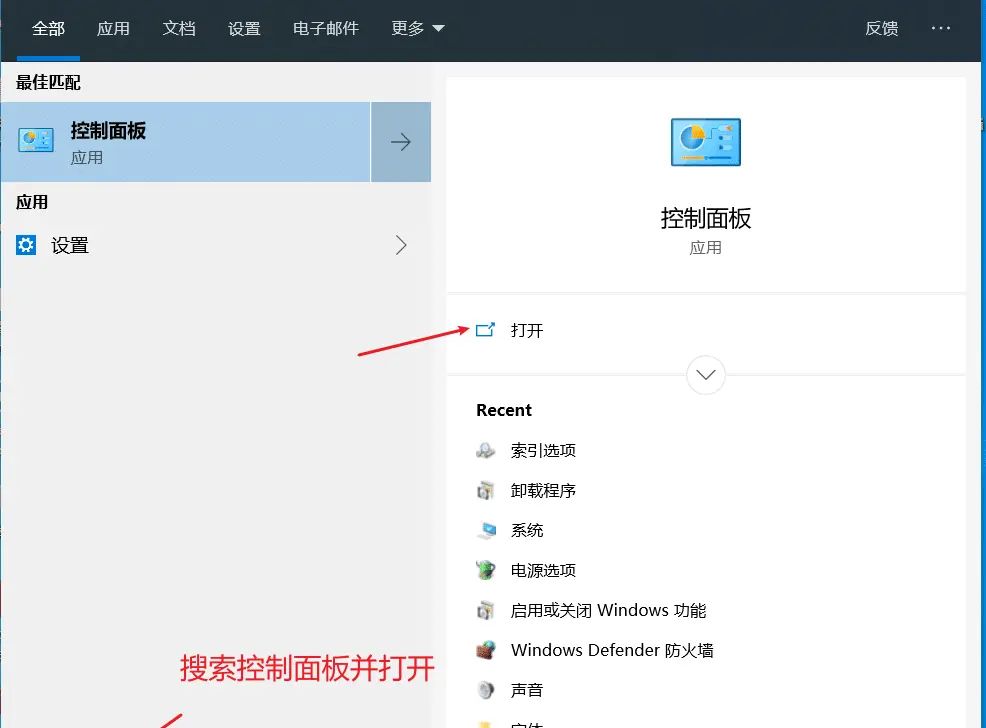Expand the 控制面板 best match arrow
Viewport: 986px width, 728px height.
pos(400,142)
